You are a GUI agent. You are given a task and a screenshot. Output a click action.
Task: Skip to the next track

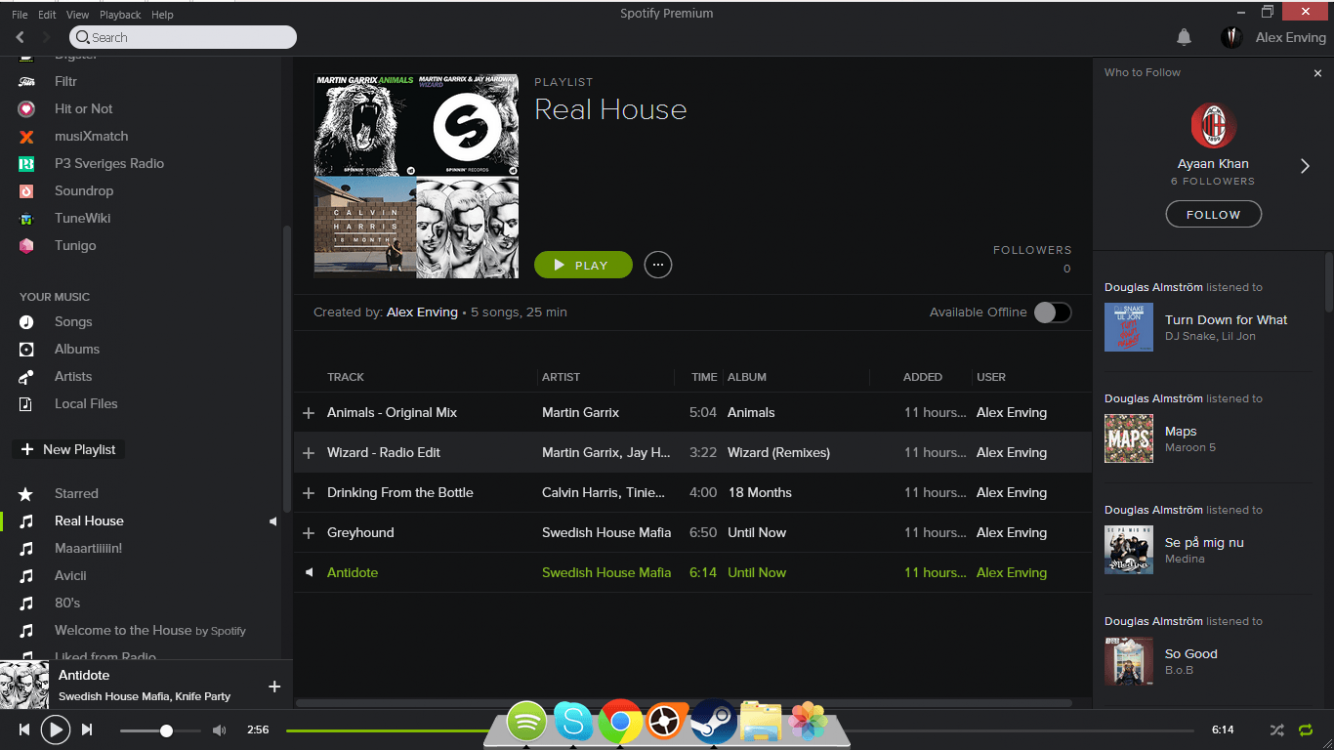click(x=87, y=730)
